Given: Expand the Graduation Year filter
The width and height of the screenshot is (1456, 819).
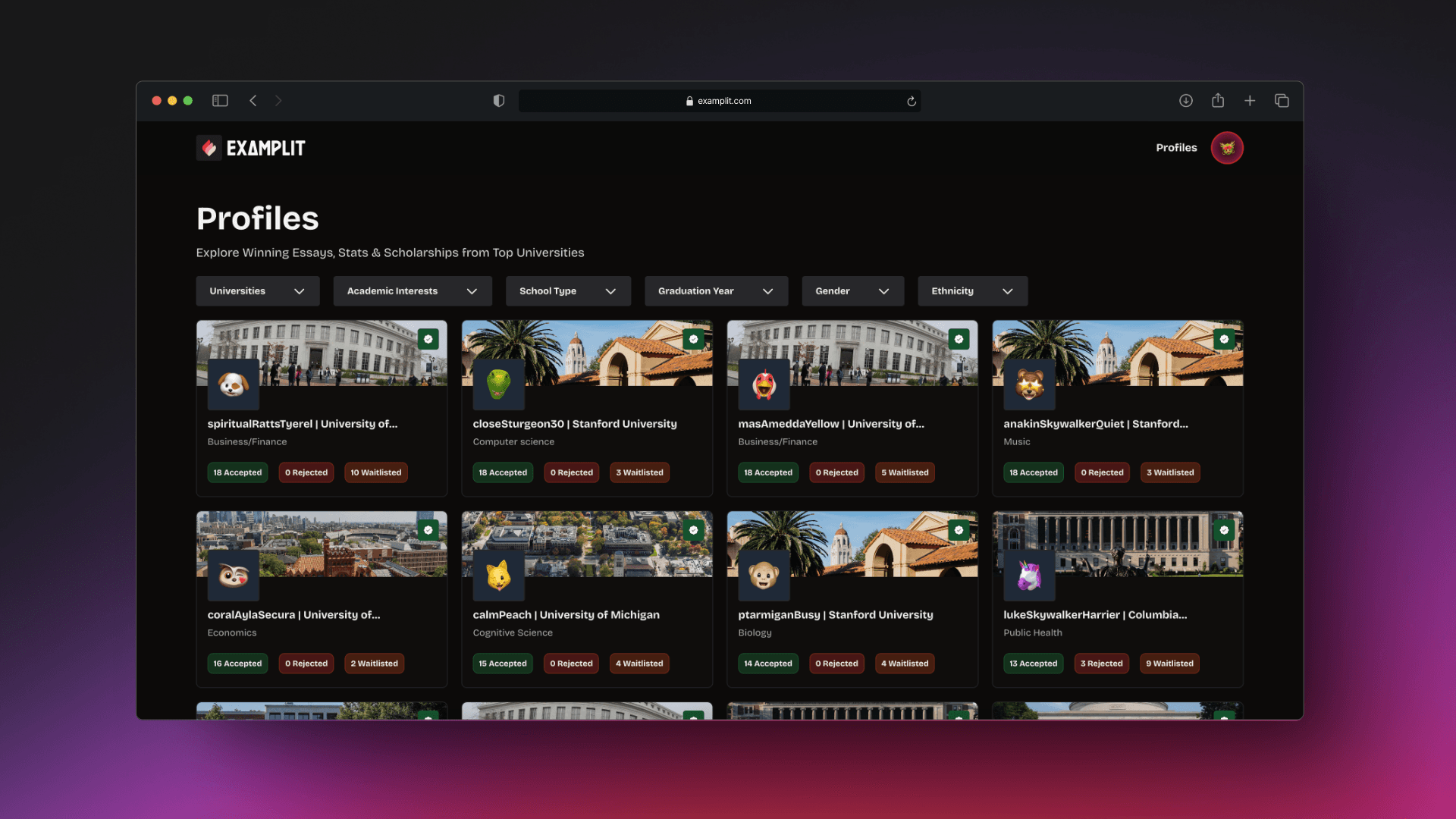Looking at the screenshot, I should (x=715, y=291).
